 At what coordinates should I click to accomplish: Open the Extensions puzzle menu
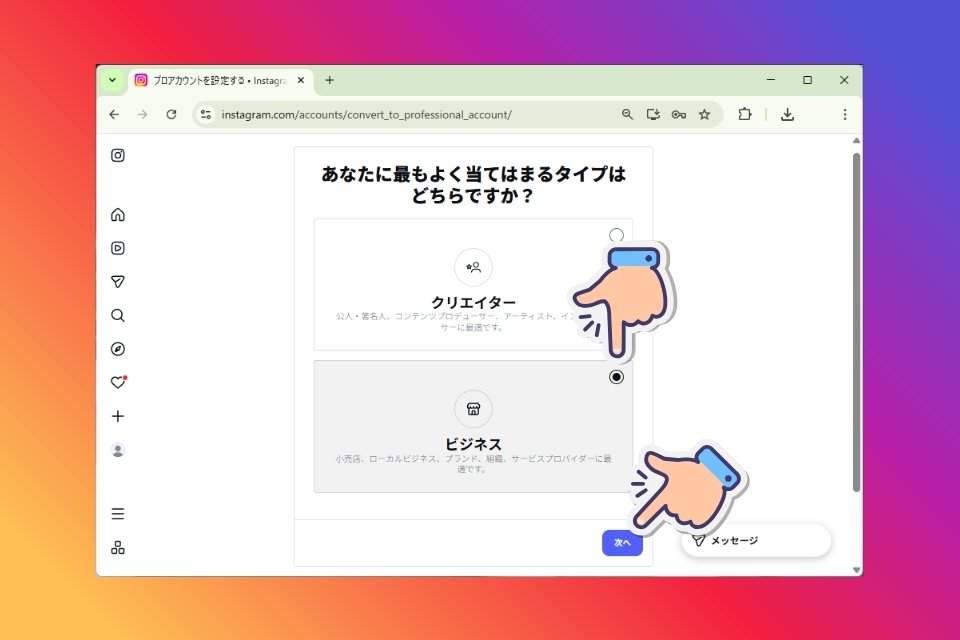tap(744, 115)
